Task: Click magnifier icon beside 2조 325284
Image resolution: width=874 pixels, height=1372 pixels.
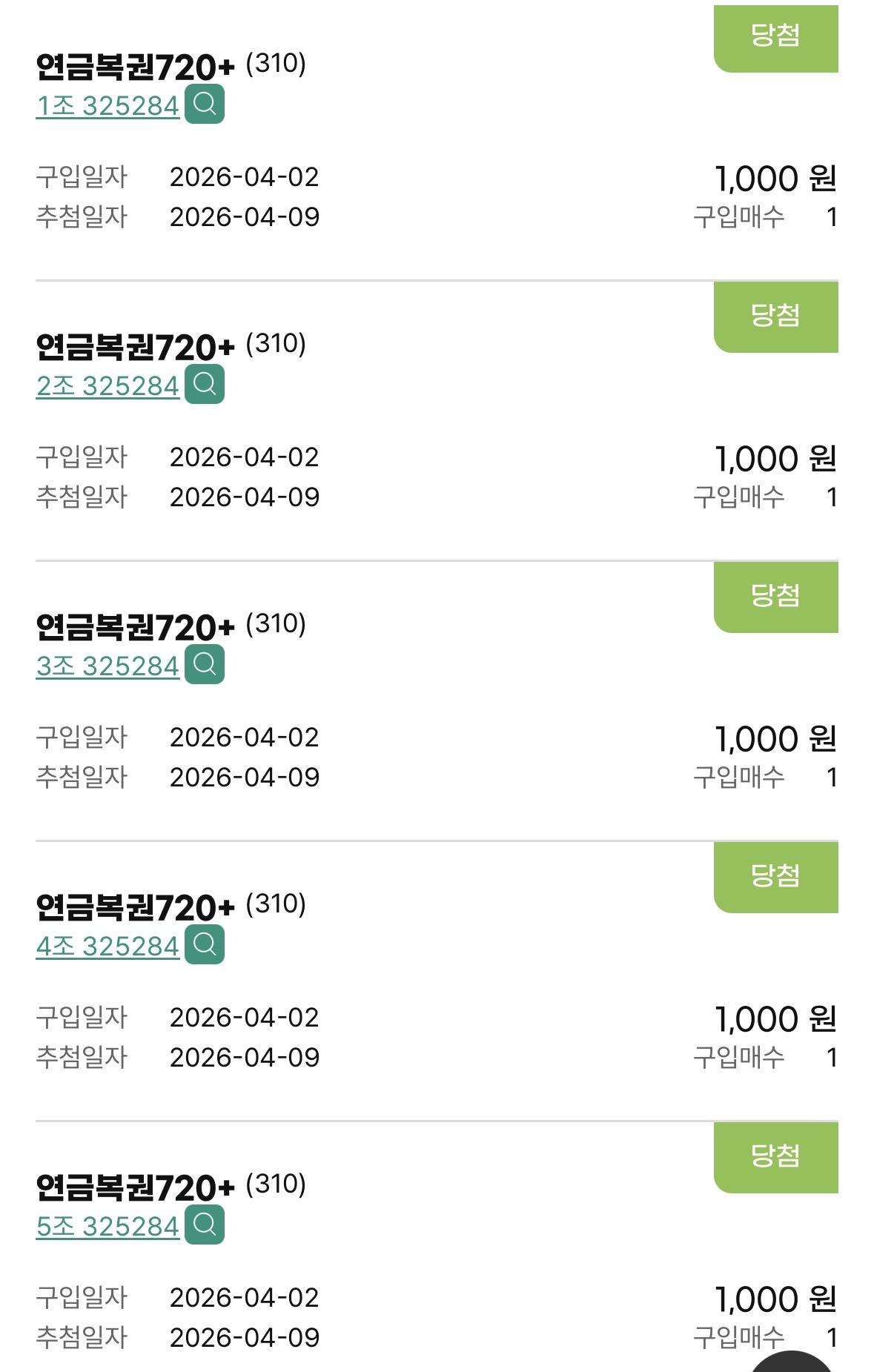Action: (205, 385)
